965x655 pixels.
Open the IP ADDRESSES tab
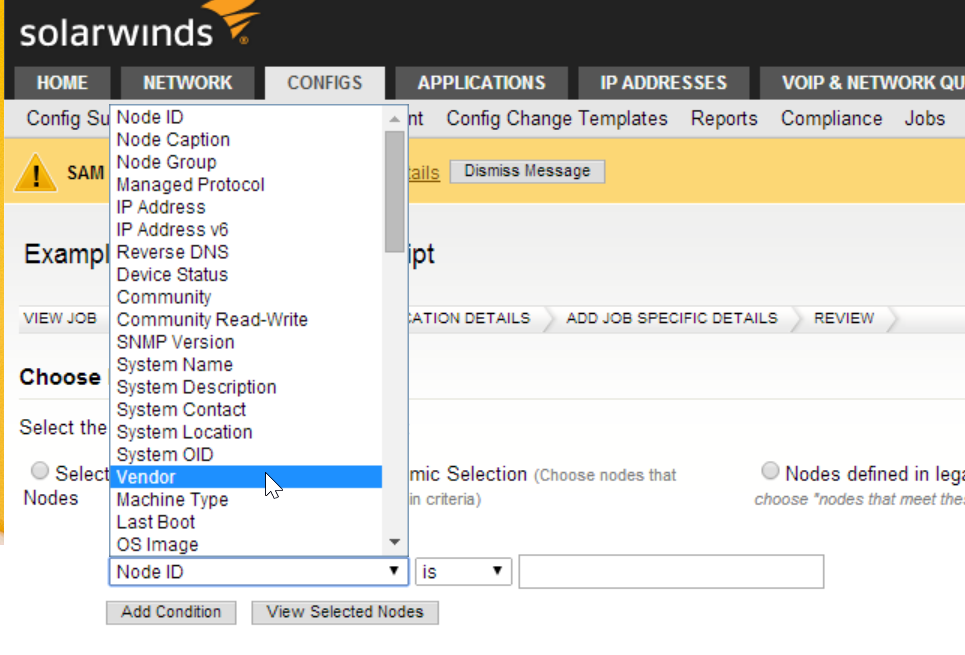click(663, 83)
